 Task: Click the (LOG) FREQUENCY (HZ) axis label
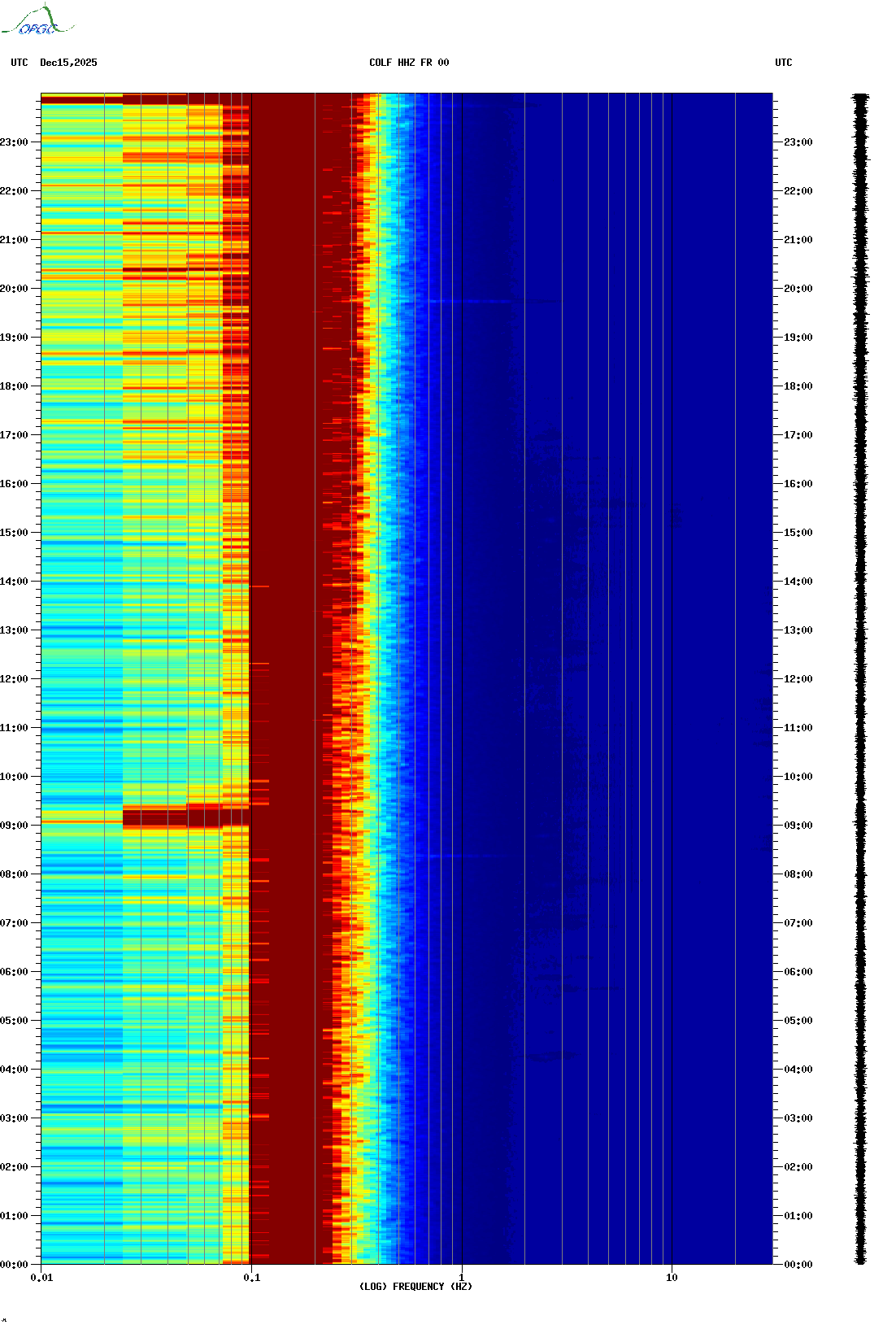pyautogui.click(x=415, y=1286)
